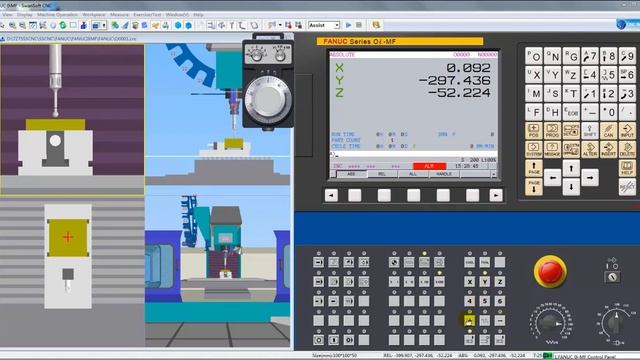Click the first blank soft key below screen
This screenshot has height=360, width=640.
click(355, 196)
